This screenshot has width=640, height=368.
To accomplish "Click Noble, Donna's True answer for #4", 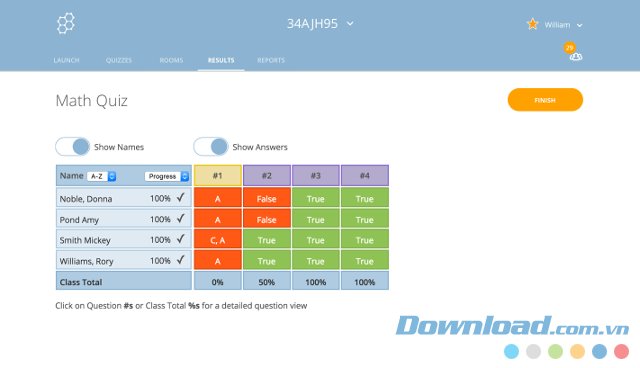I will [364, 198].
